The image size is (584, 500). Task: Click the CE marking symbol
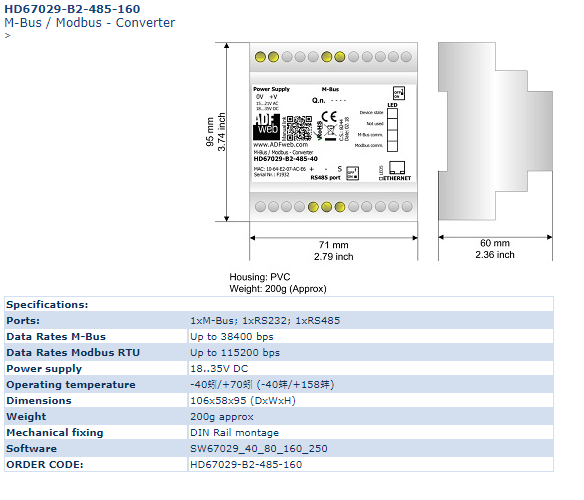tap(329, 117)
